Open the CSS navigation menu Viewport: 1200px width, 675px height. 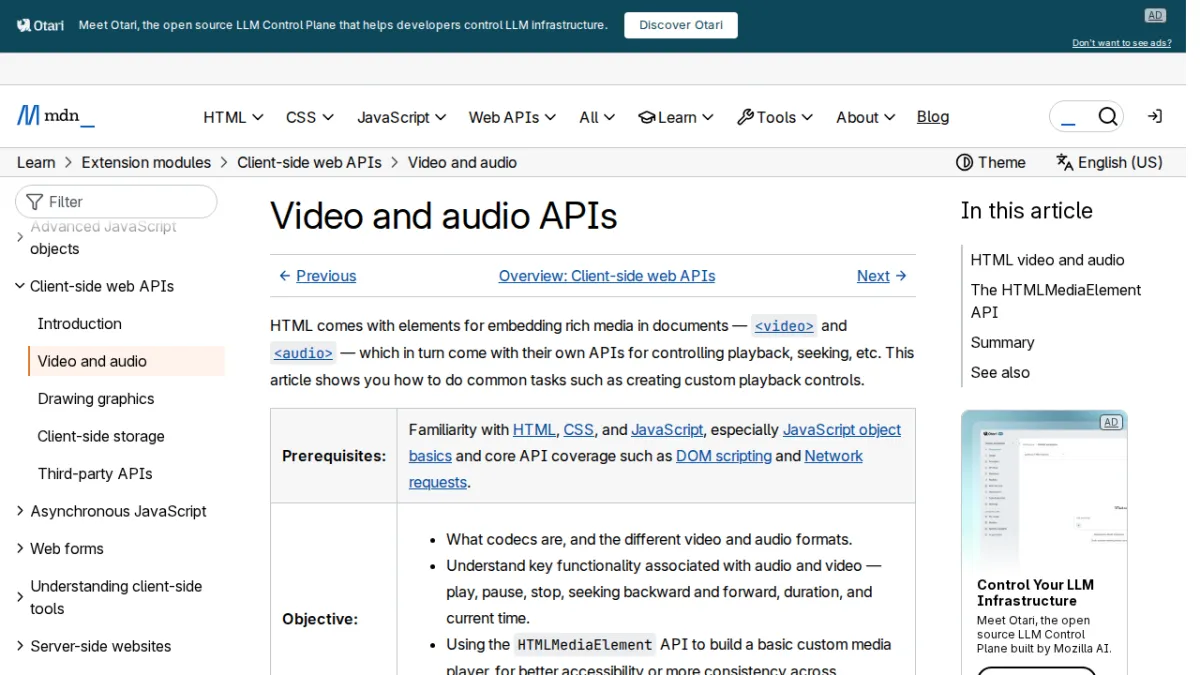coord(310,117)
